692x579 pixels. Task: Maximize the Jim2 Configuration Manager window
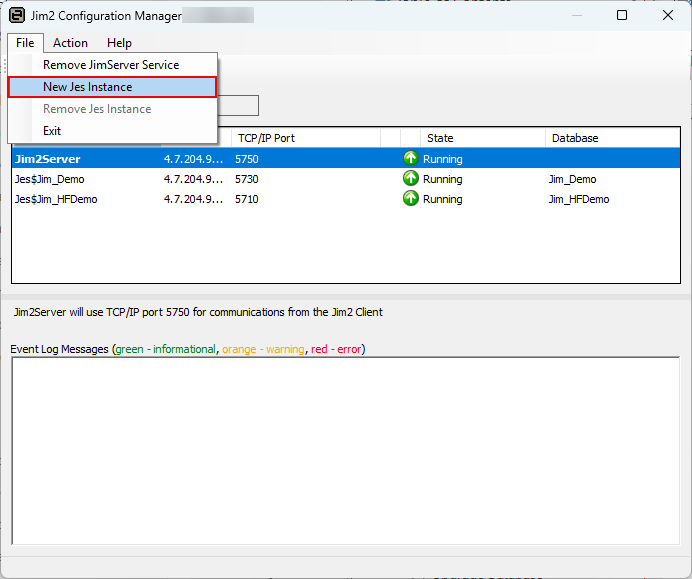click(x=622, y=15)
